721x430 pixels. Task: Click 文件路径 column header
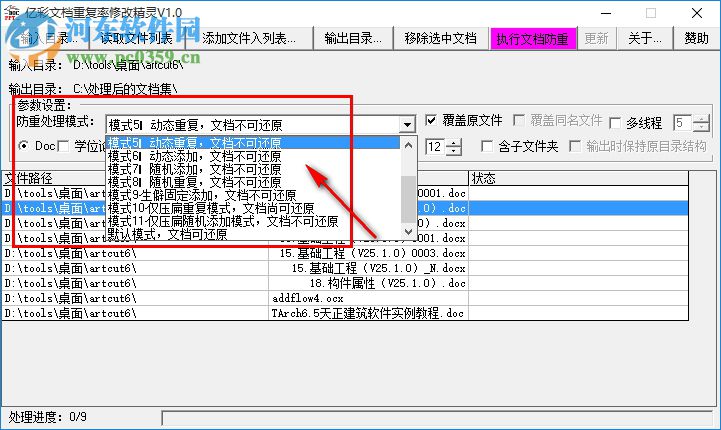[x=54, y=178]
